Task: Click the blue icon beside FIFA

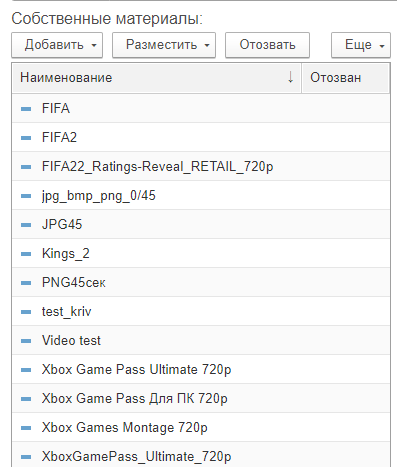Action: [x=26, y=109]
